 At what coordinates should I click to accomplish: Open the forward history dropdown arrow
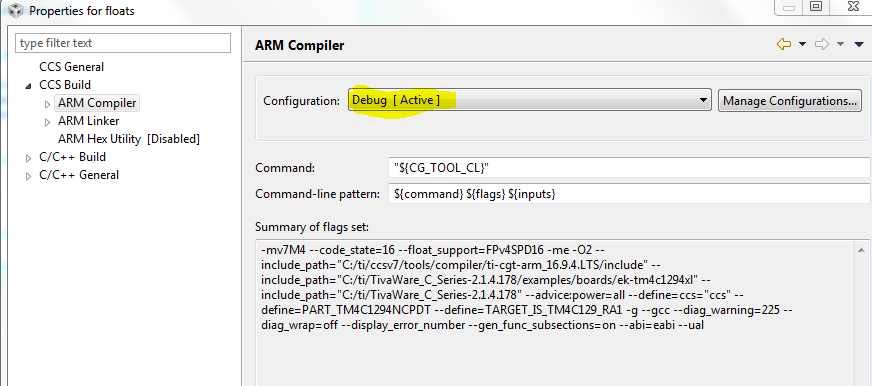[x=840, y=44]
